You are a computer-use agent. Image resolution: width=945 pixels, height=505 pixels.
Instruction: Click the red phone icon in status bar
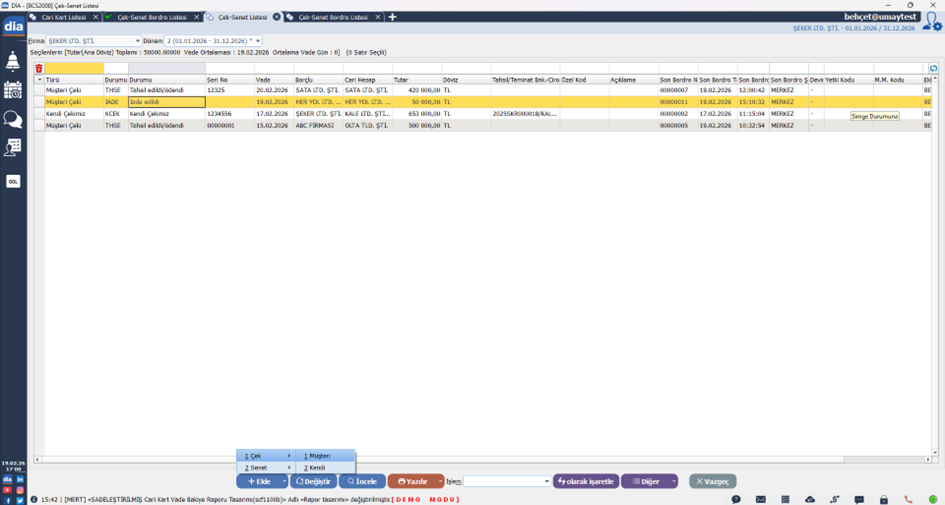(908, 499)
